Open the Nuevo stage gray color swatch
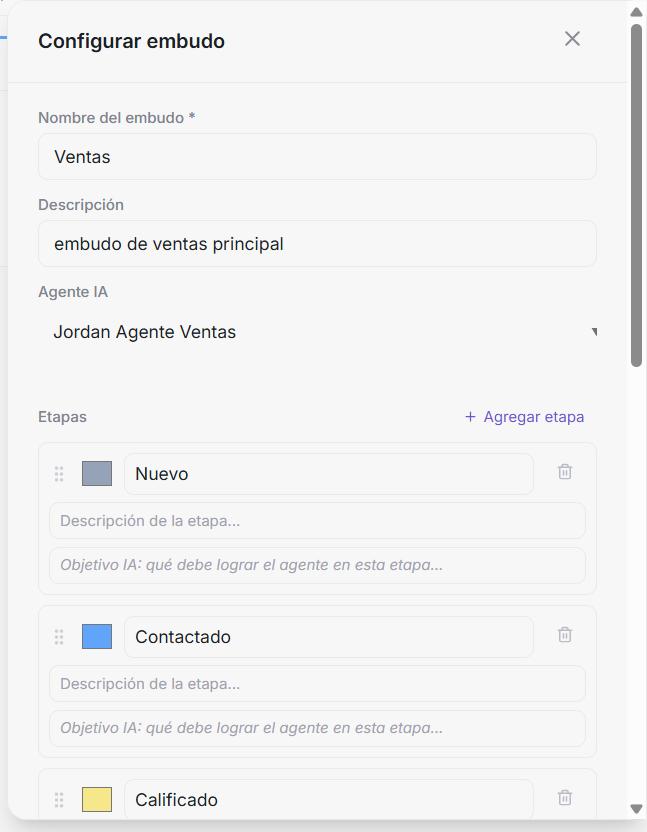This screenshot has height=832, width=647. (x=97, y=473)
